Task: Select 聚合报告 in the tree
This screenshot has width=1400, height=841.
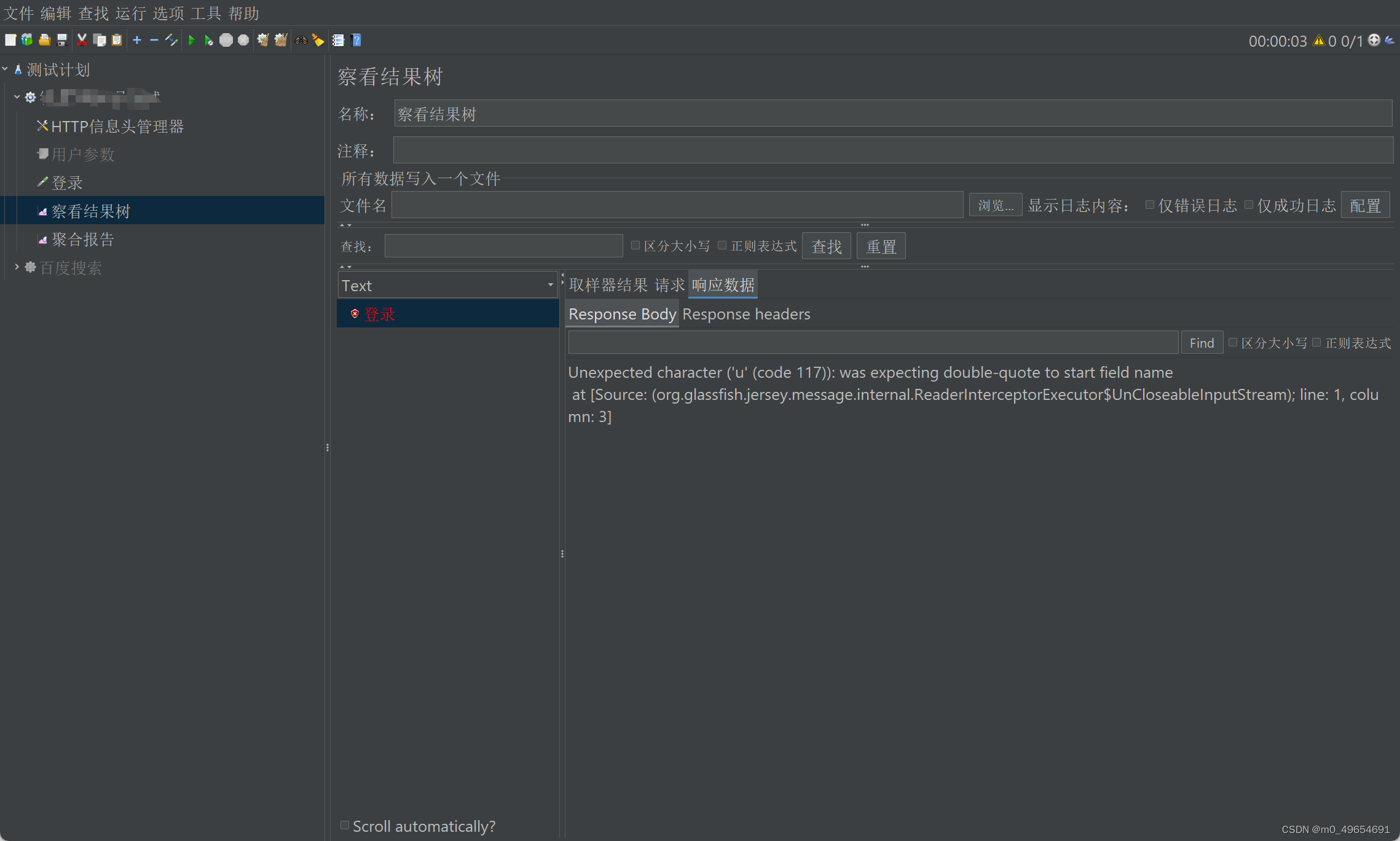Action: click(x=83, y=240)
